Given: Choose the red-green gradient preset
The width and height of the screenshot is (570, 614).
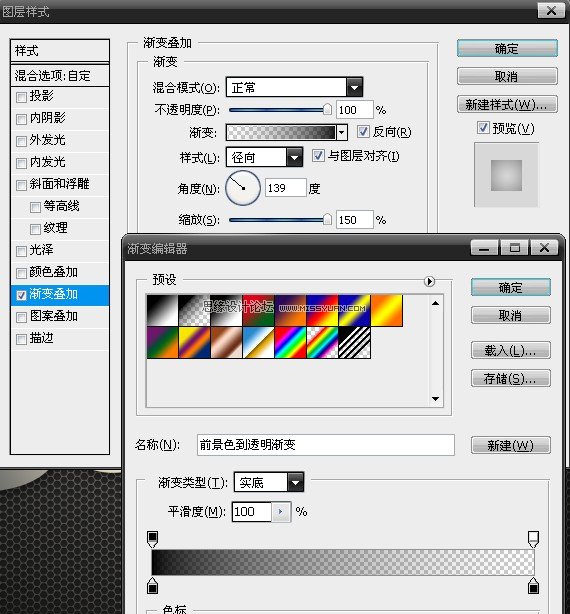Looking at the screenshot, I should click(258, 311).
